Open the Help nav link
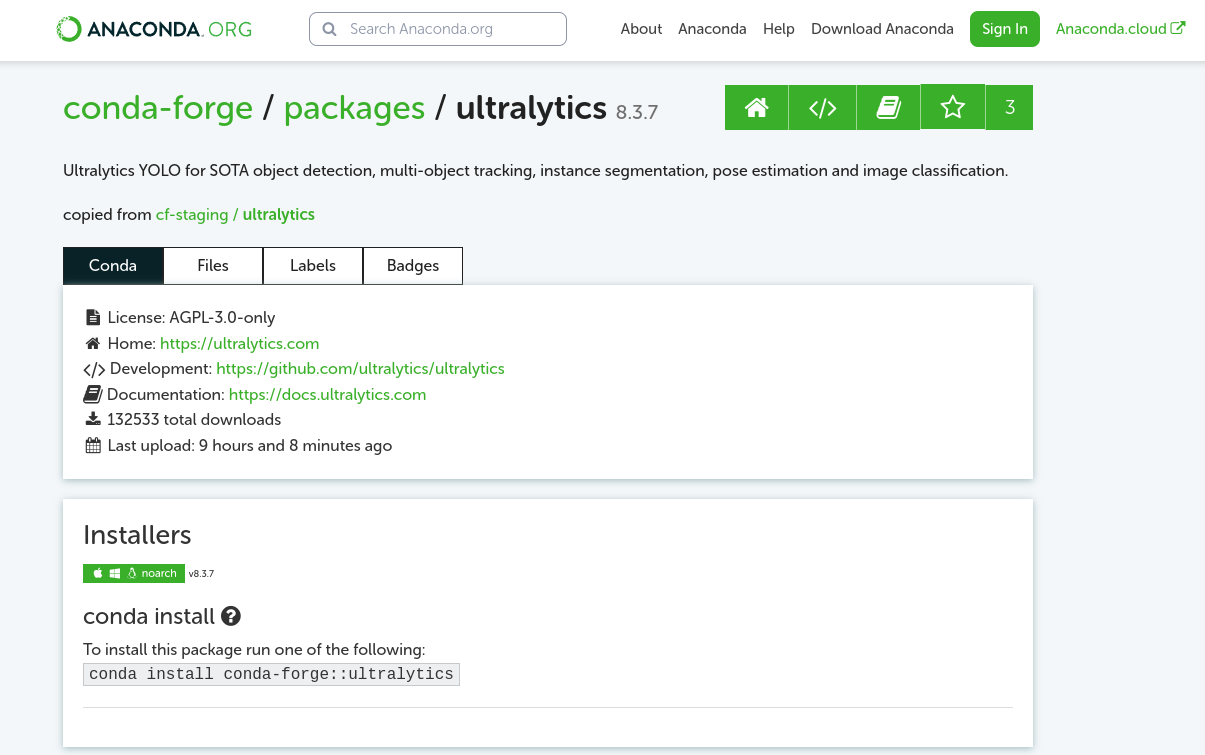This screenshot has width=1205, height=755. click(779, 29)
